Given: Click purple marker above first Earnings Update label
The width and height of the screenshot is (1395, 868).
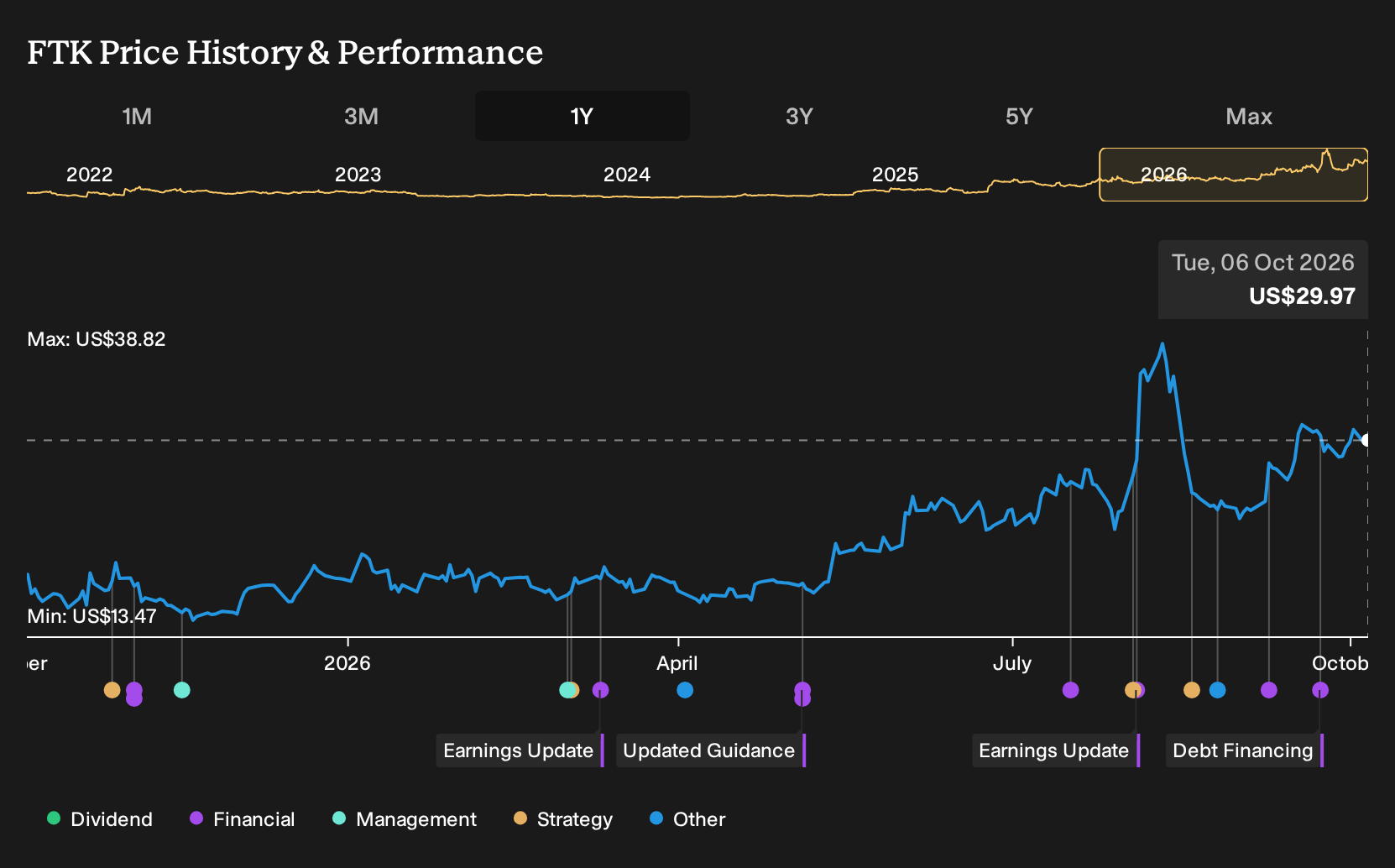Looking at the screenshot, I should pyautogui.click(x=600, y=690).
